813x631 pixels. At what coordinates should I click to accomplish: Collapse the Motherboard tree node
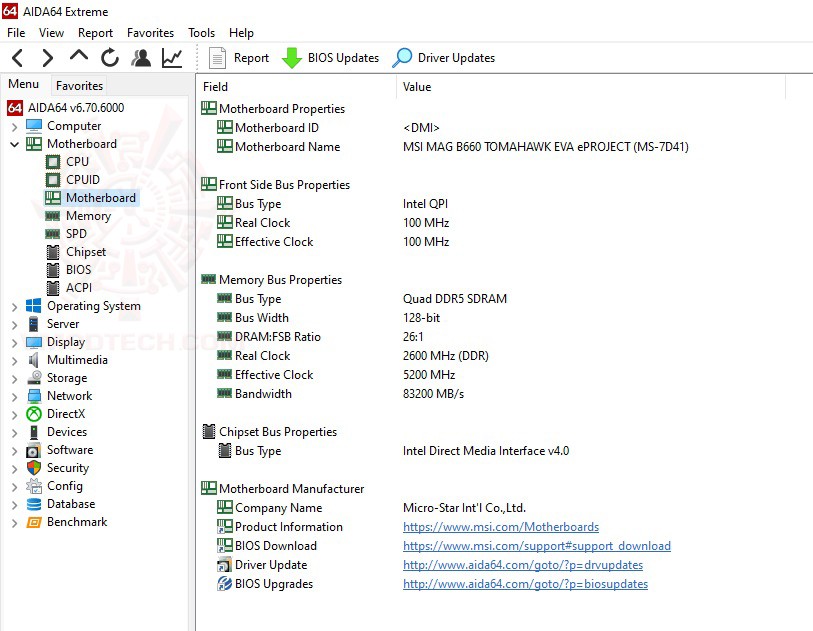point(15,144)
